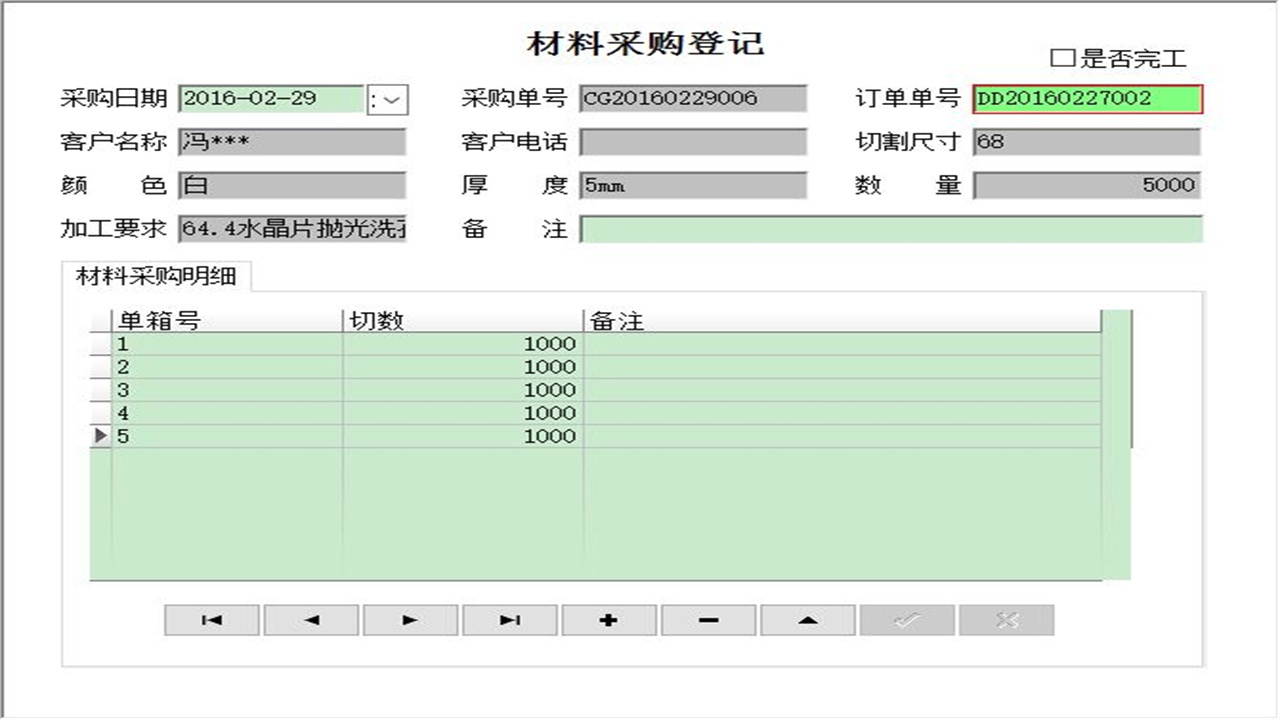The height and width of the screenshot is (720, 1280).
Task: Click the edit record triangle icon
Action: (x=808, y=620)
